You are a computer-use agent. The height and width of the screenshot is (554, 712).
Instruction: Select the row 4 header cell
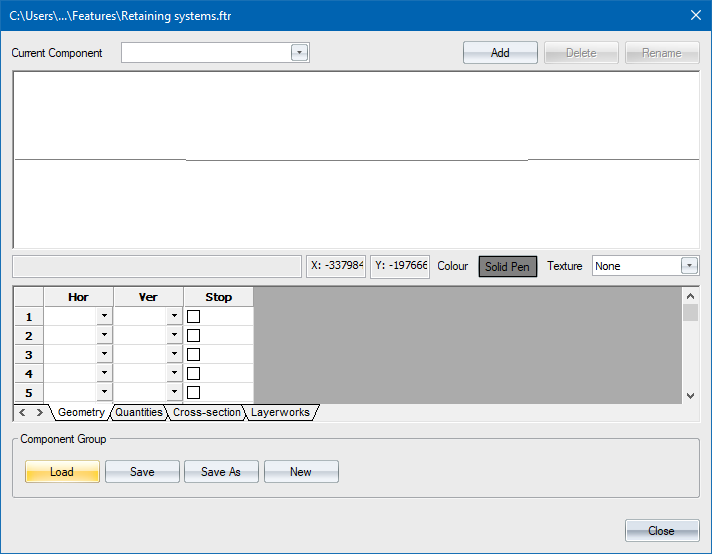coord(28,374)
